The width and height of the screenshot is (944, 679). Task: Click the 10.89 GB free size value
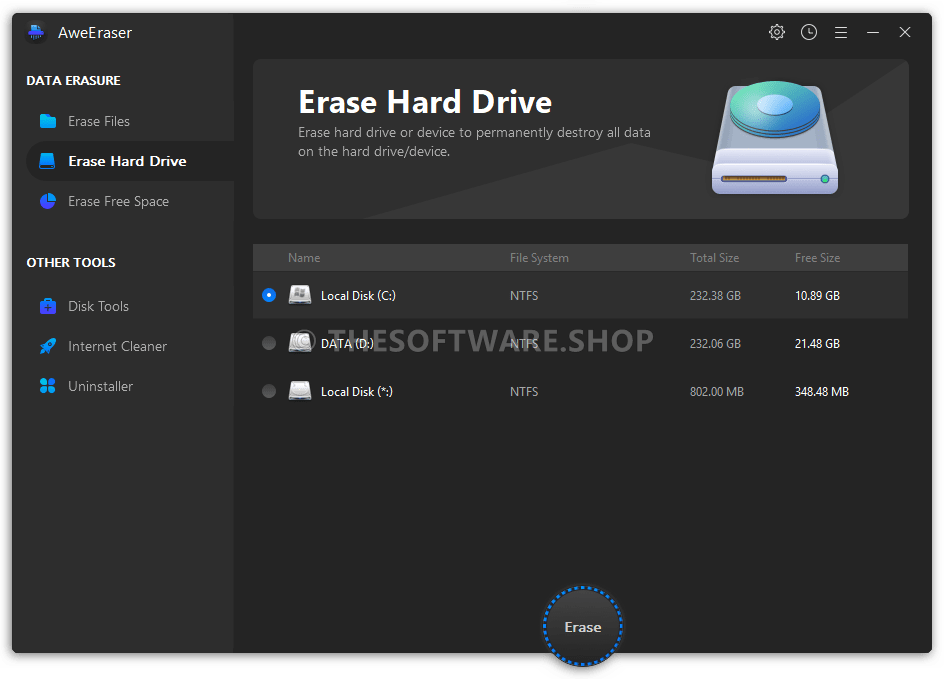(x=817, y=296)
